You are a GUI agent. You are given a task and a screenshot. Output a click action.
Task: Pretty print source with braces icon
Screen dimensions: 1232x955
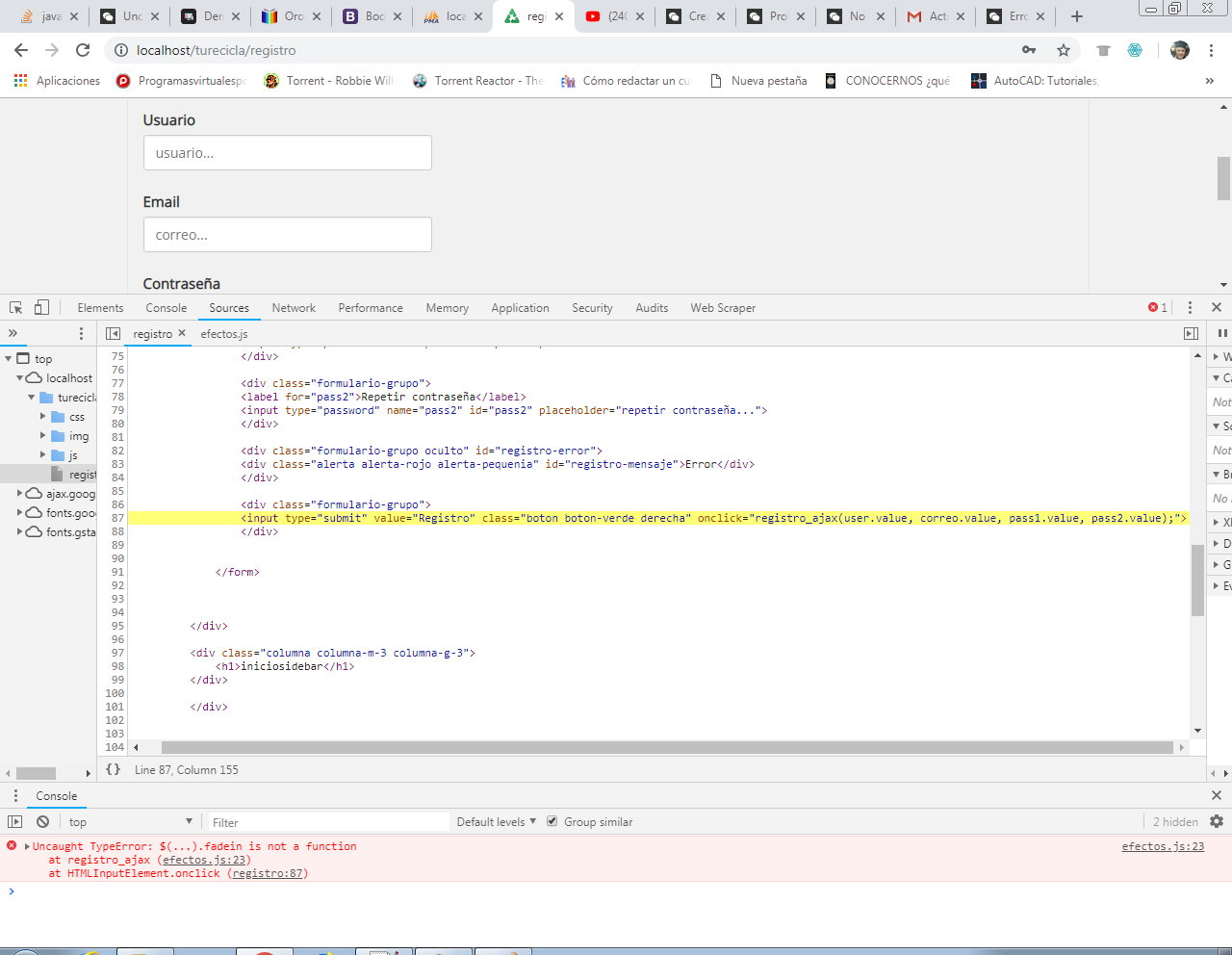pyautogui.click(x=113, y=769)
